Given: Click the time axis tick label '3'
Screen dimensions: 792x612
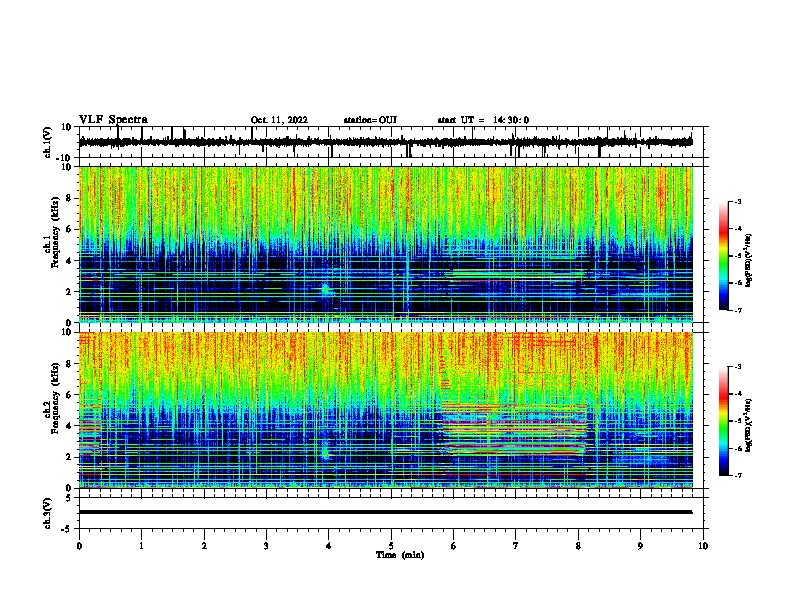Looking at the screenshot, I should point(266,546).
